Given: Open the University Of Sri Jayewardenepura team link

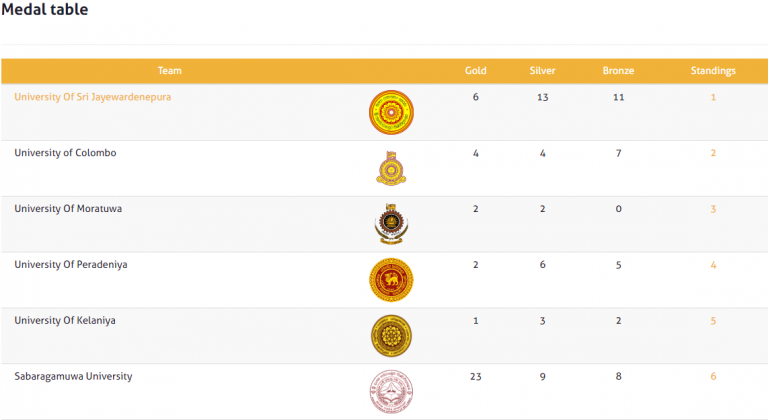Looking at the screenshot, I should click(92, 97).
